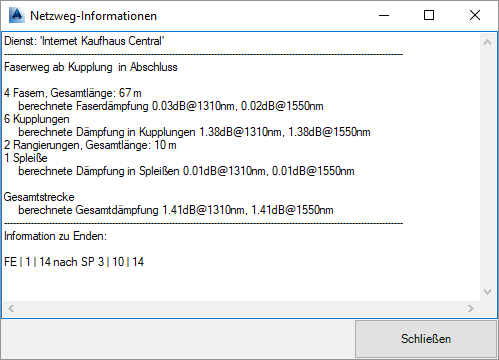The image size is (499, 360).
Task: Maximize the Netzweg-Informationen window
Action: tap(429, 15)
